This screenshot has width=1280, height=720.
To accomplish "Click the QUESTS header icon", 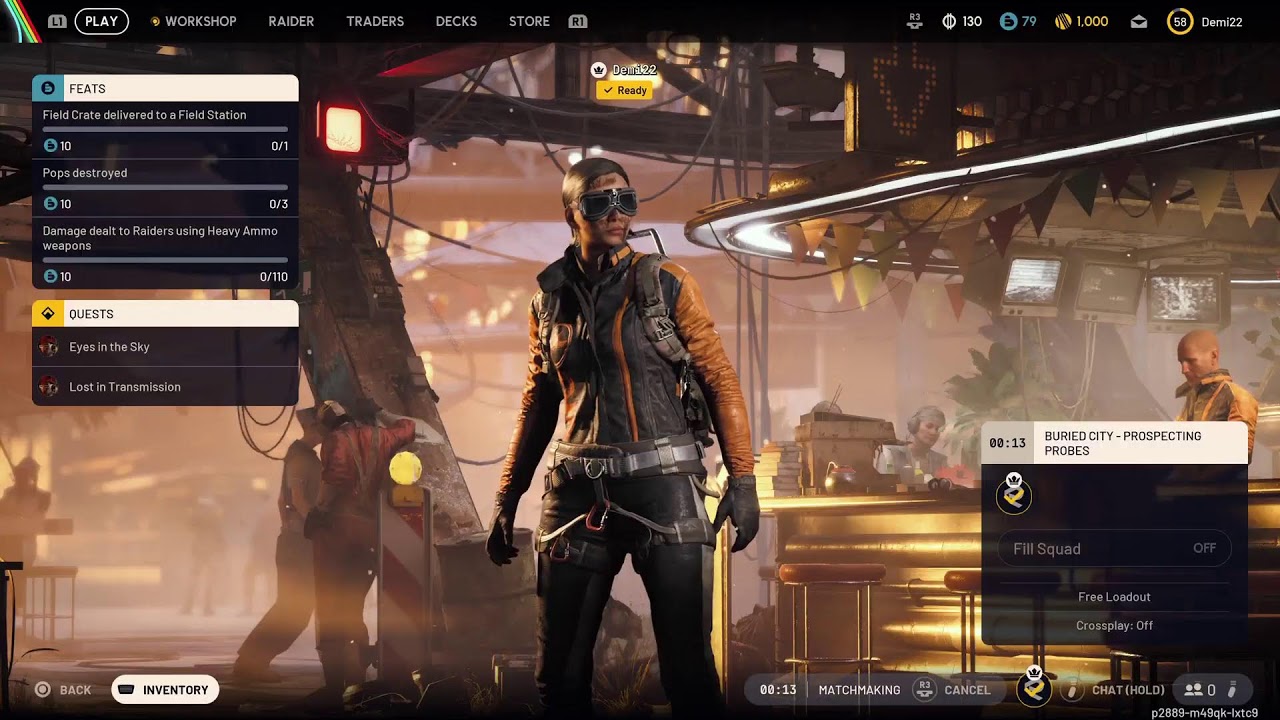I will point(48,314).
